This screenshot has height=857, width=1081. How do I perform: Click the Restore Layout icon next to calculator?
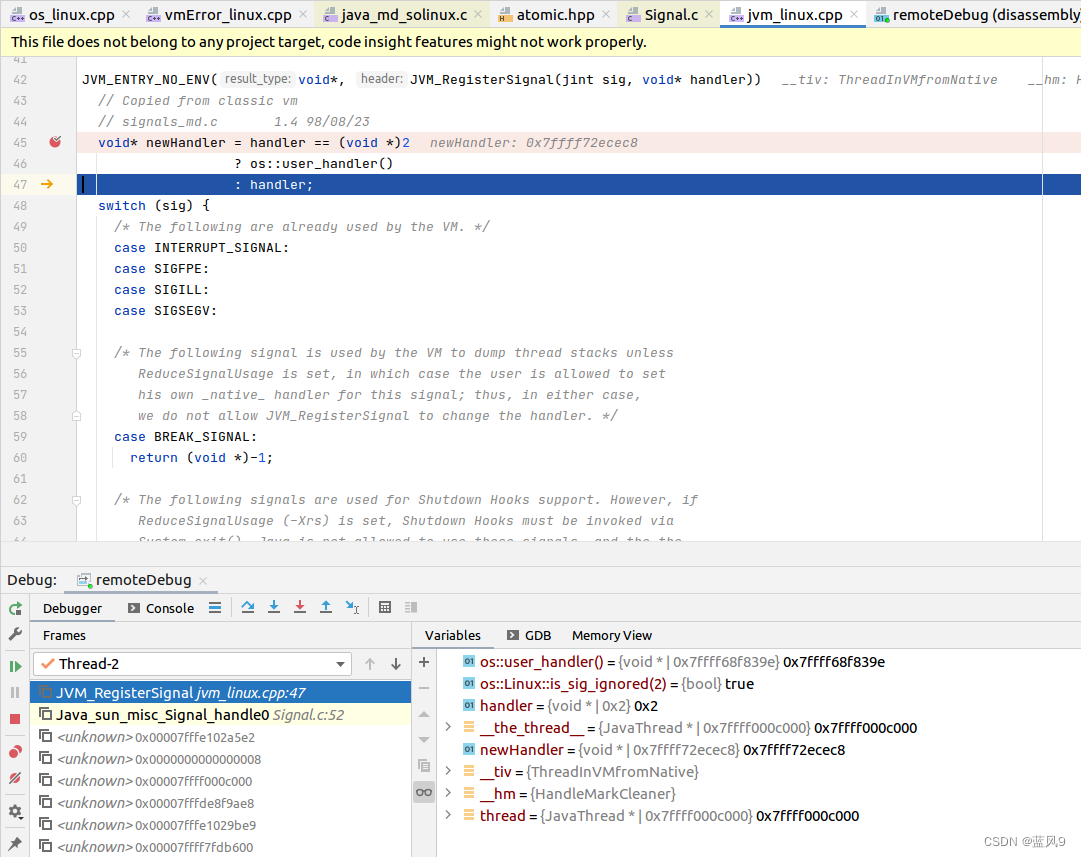412,607
